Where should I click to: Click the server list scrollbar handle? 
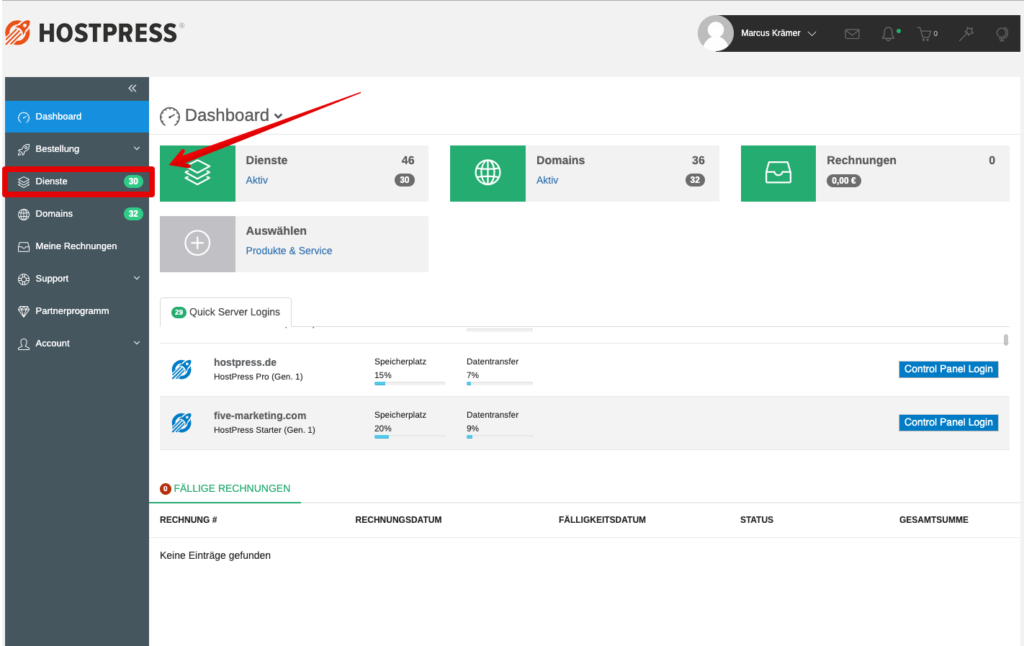click(x=1006, y=340)
